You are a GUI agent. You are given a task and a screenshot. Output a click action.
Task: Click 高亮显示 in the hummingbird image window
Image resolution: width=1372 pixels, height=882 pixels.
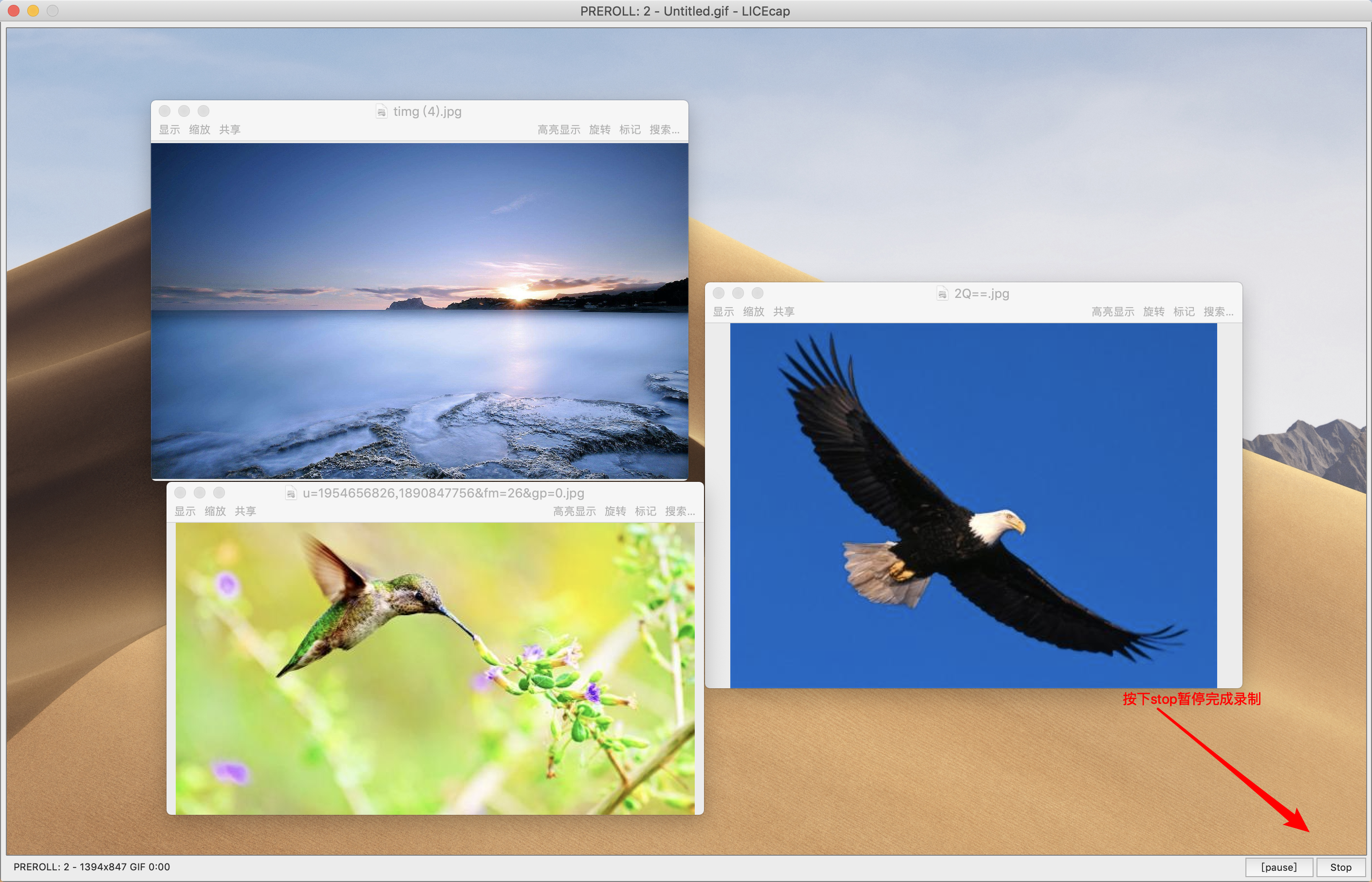tap(574, 511)
